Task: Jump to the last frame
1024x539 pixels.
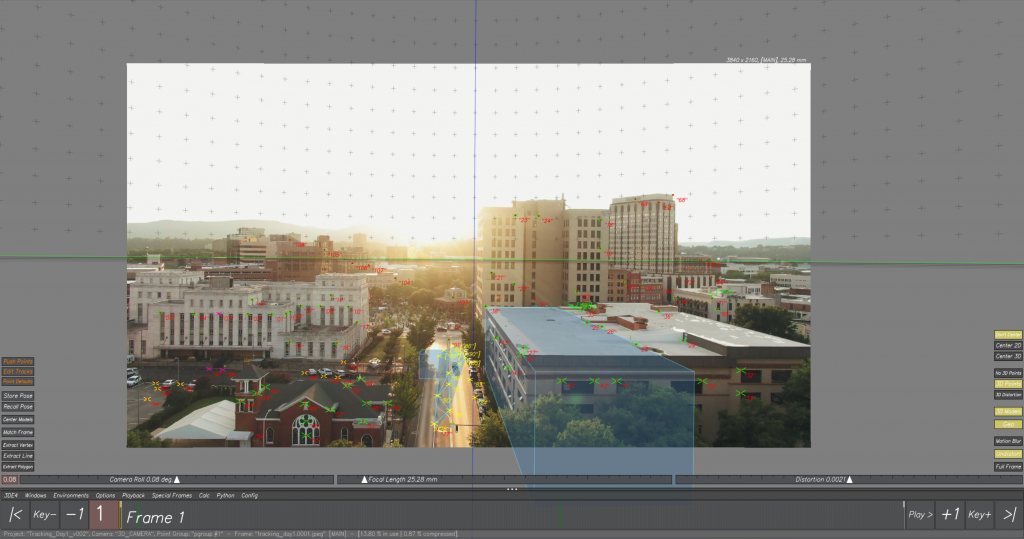Action: 1008,516
